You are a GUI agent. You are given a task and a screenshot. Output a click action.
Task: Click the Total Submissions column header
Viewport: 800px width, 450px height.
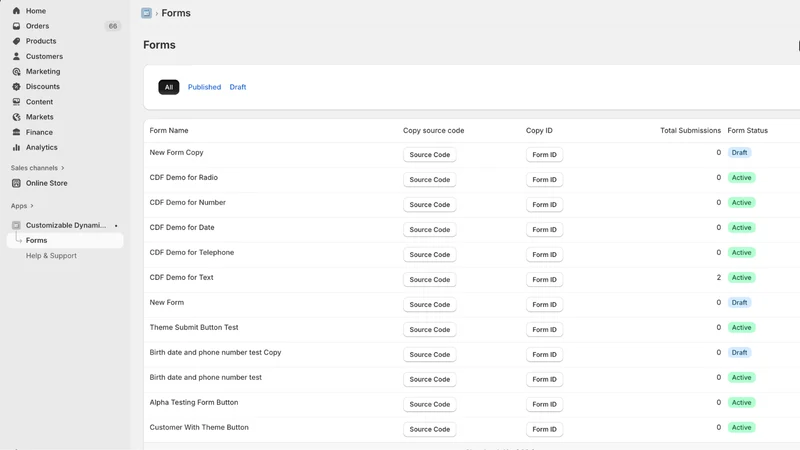[690, 131]
